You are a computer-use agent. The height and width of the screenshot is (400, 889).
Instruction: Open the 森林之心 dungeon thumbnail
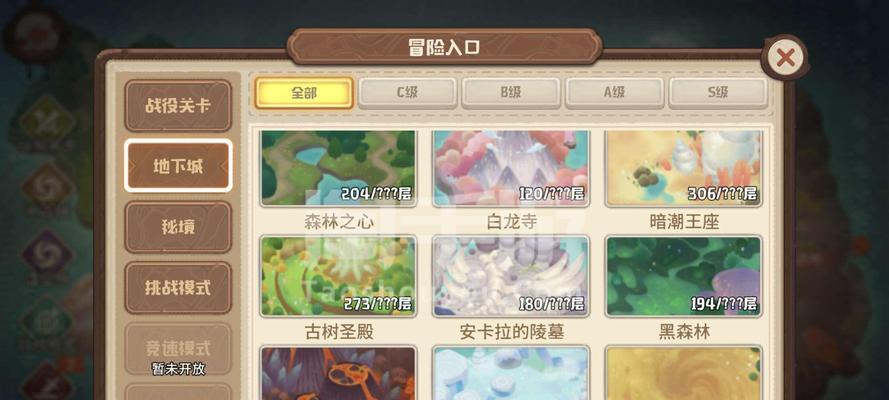click(x=338, y=168)
